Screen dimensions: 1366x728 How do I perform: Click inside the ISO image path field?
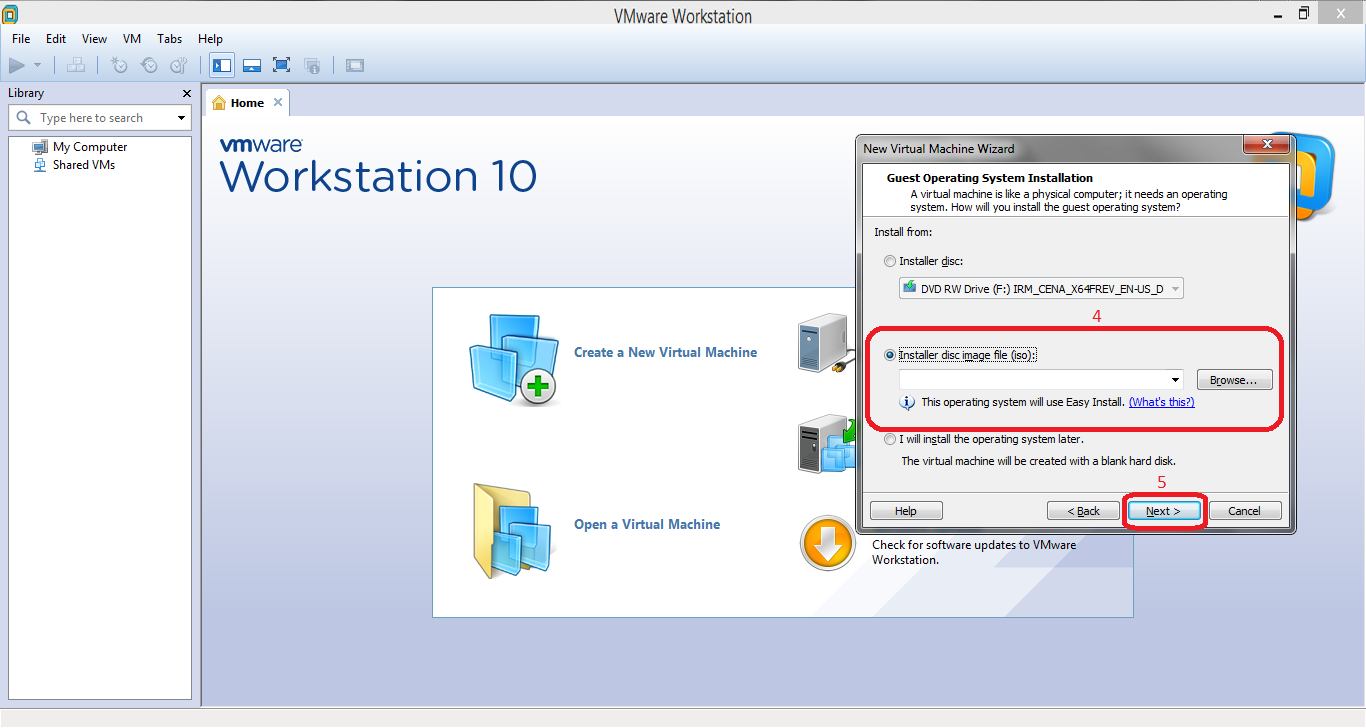(1033, 380)
